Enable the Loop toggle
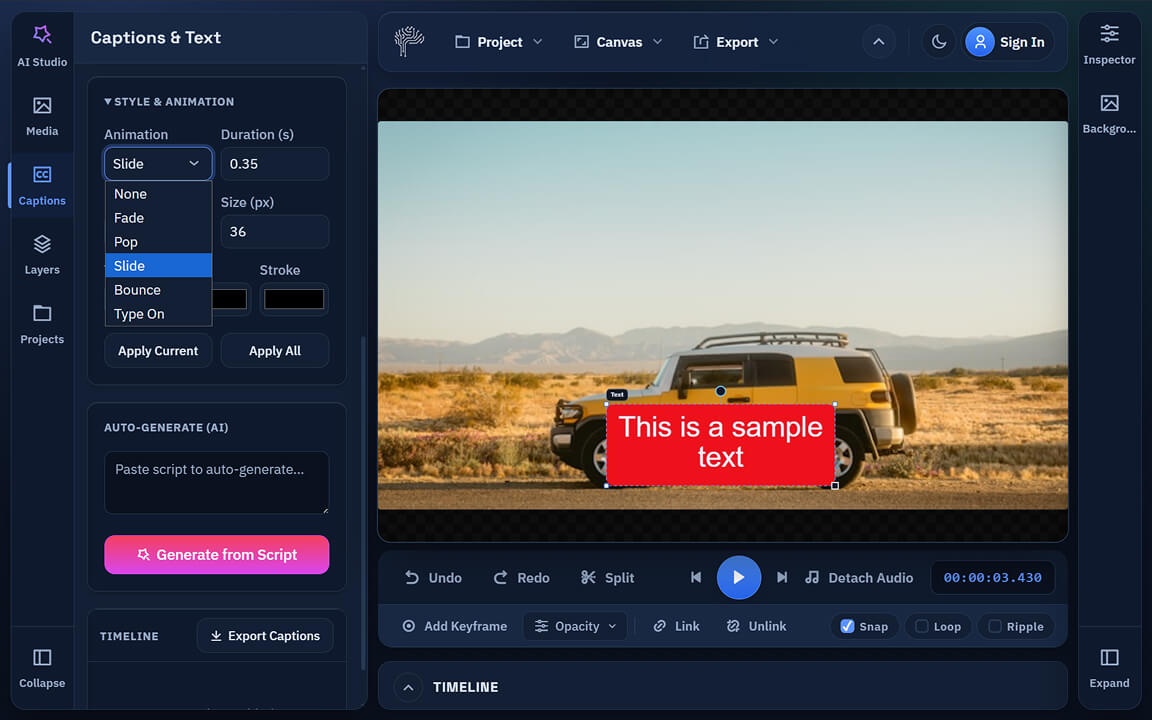Screen dimensions: 1152x720 pyautogui.click(x=938, y=626)
